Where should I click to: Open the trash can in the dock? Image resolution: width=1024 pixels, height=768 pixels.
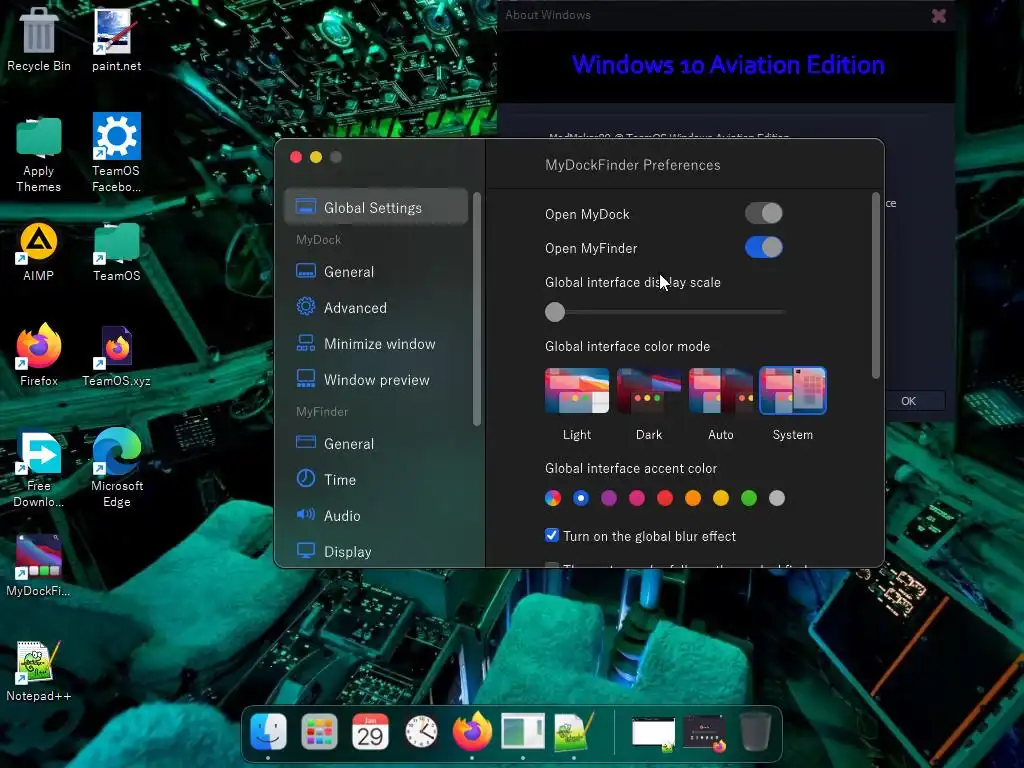(x=755, y=731)
